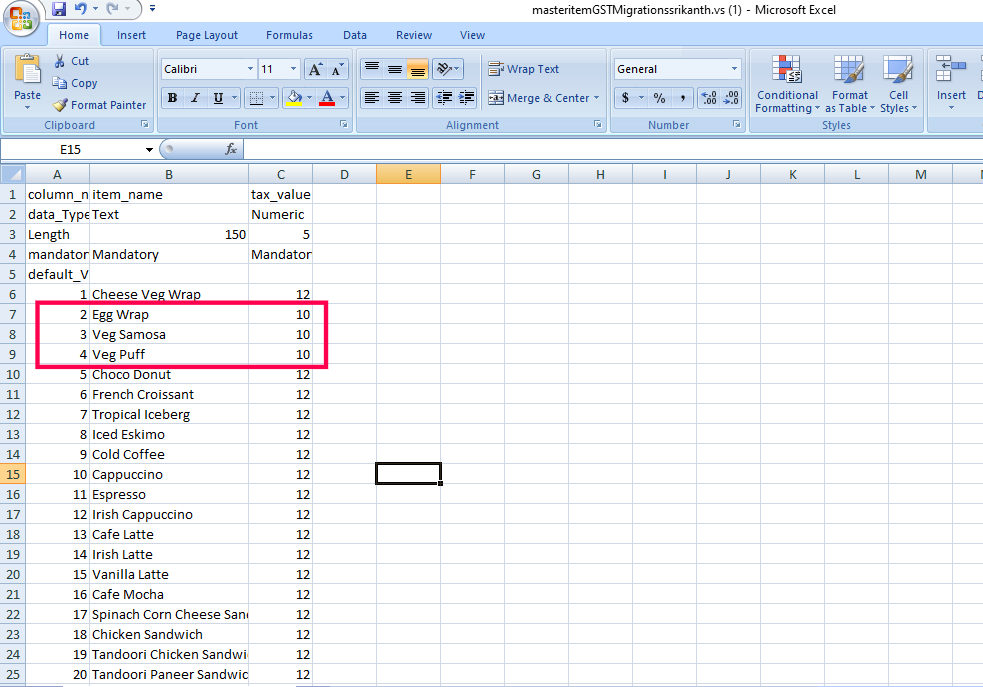Click the Format Painter brush icon

[60, 105]
